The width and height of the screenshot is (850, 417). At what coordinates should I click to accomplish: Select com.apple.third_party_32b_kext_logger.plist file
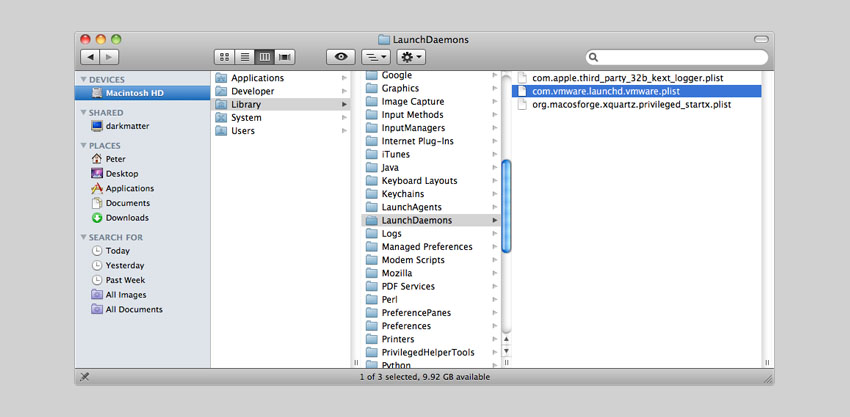point(636,78)
